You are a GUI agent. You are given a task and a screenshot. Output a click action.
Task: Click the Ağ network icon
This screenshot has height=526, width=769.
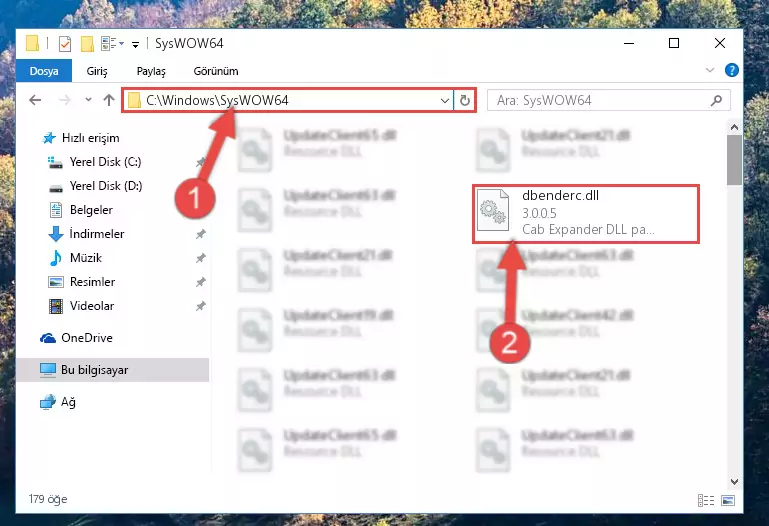click(x=48, y=402)
